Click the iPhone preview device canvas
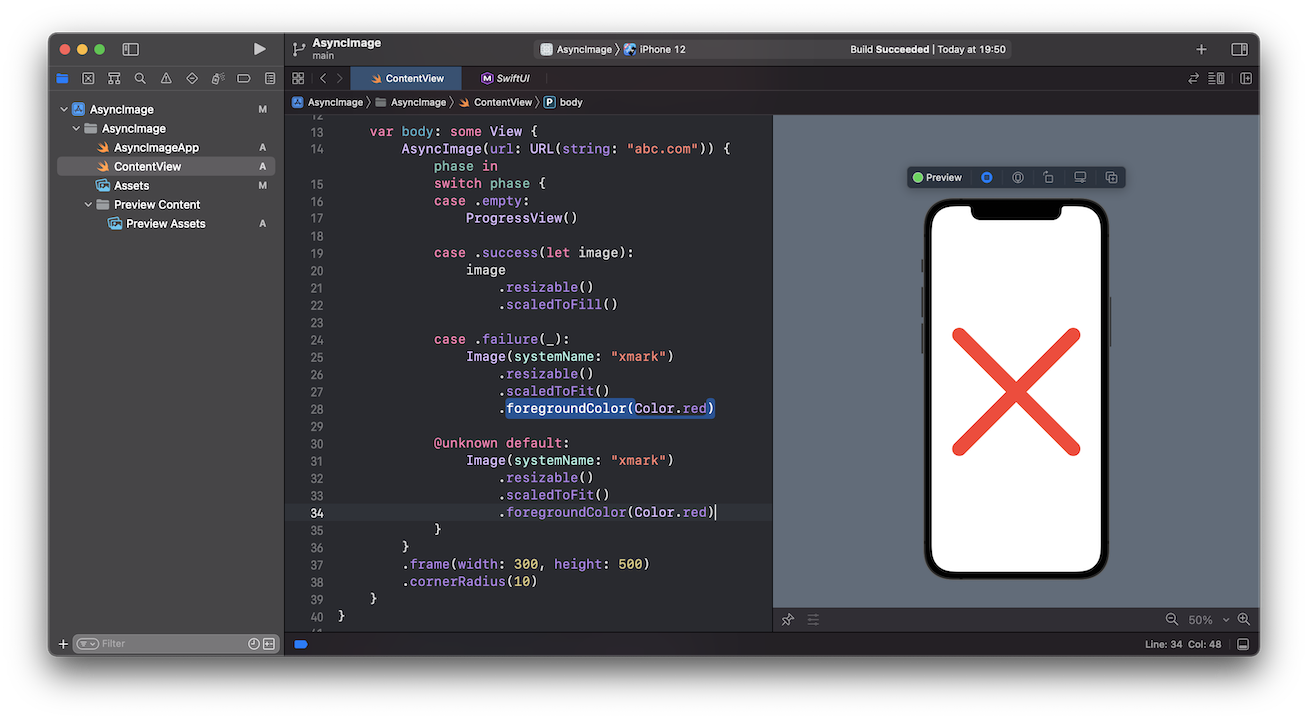Viewport: 1308px width, 720px height. pyautogui.click(x=1016, y=388)
